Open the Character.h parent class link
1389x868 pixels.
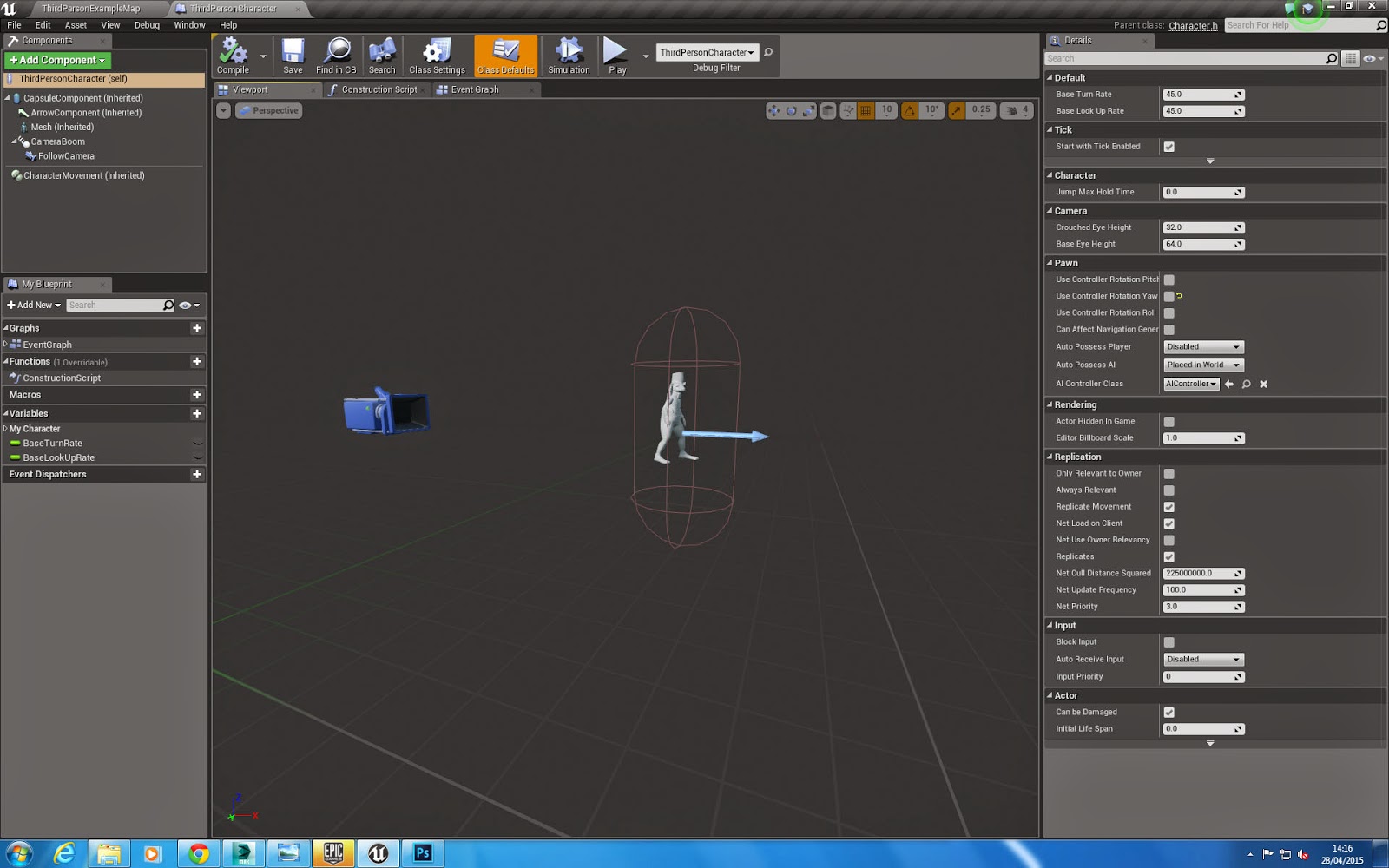click(x=1193, y=26)
